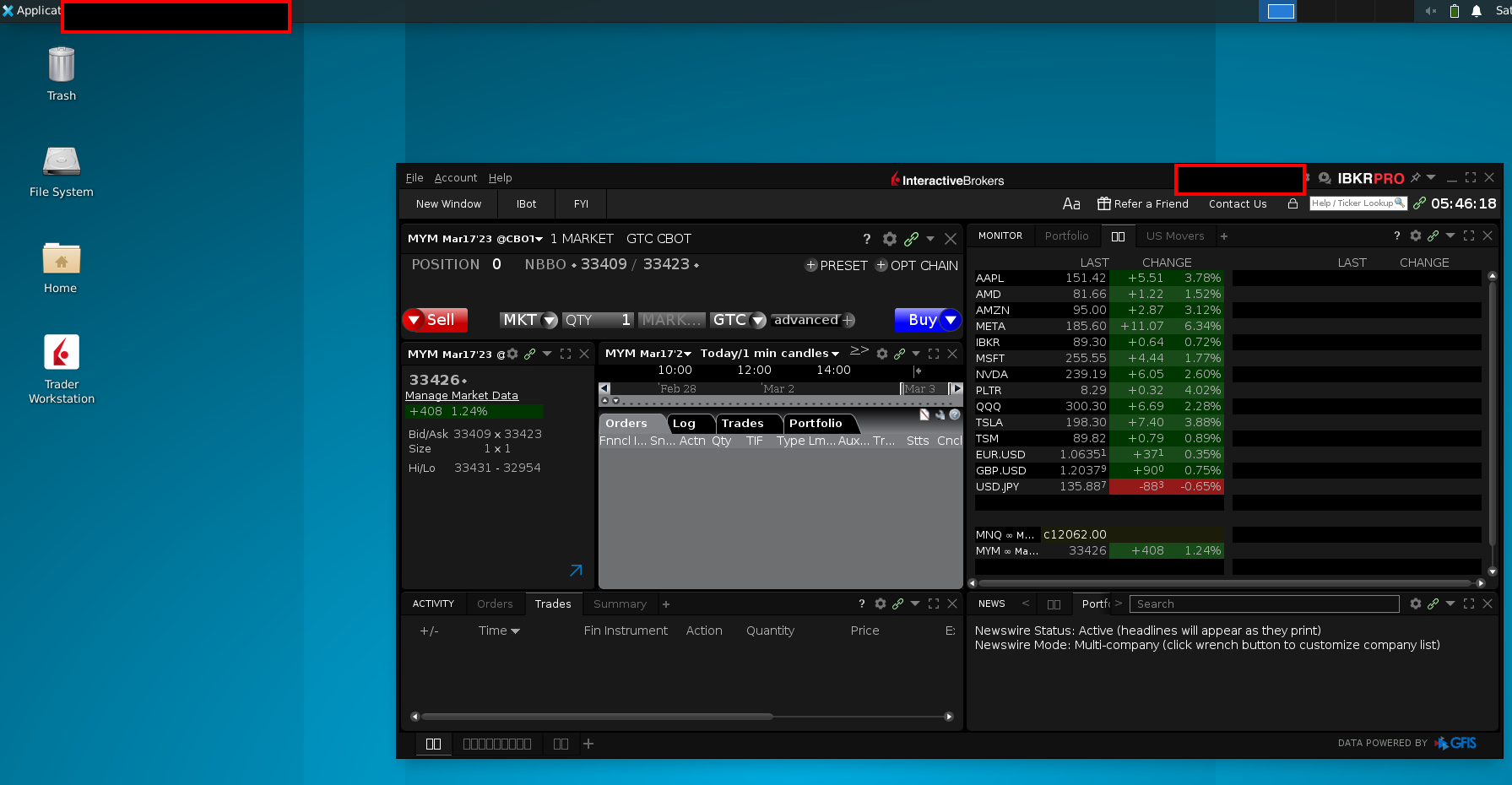This screenshot has height=785, width=1512.
Task: Open the blue arrow in quote details panel
Action: [x=576, y=571]
